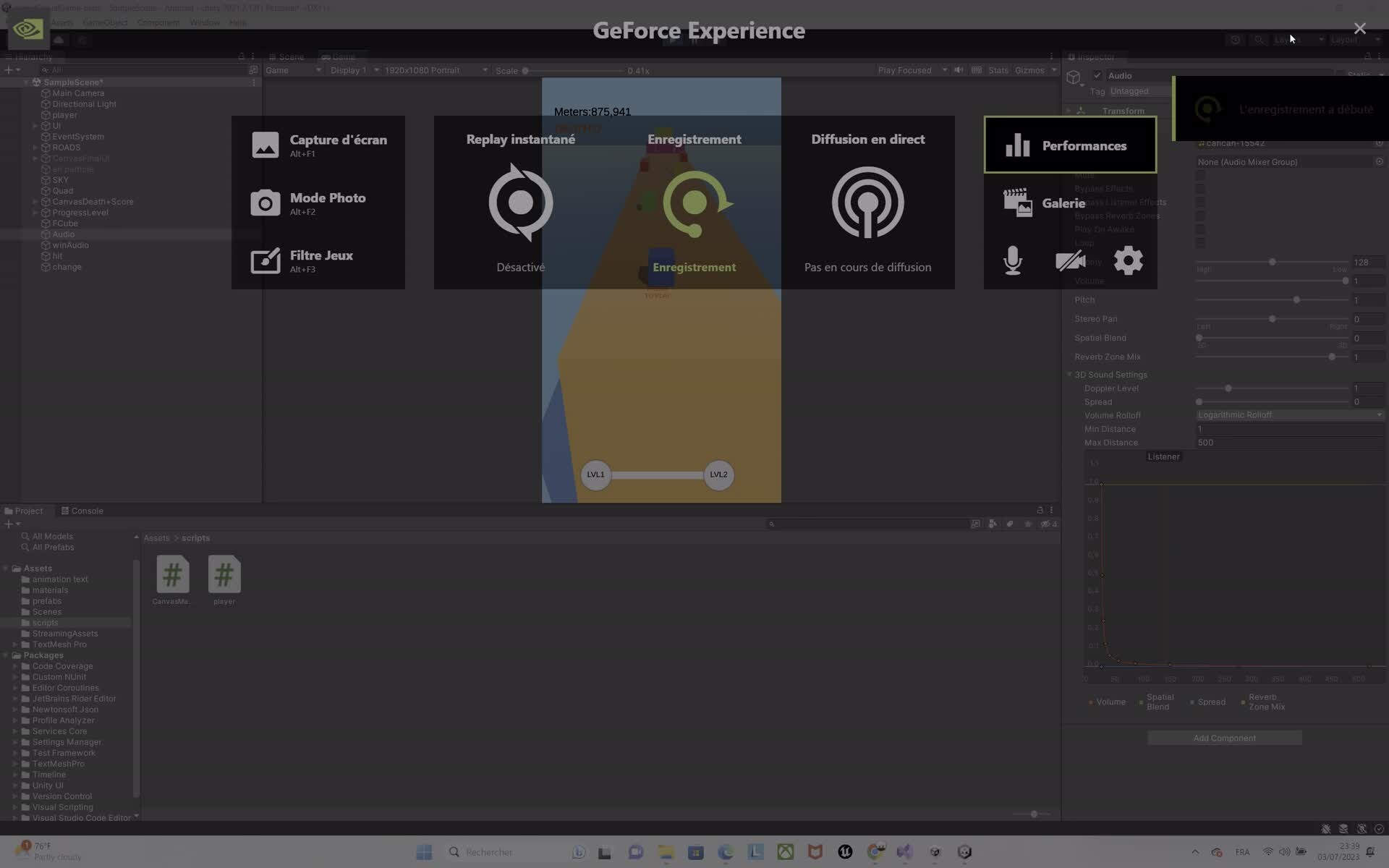
Task: Click the Replay instantané circular icon
Action: [520, 203]
